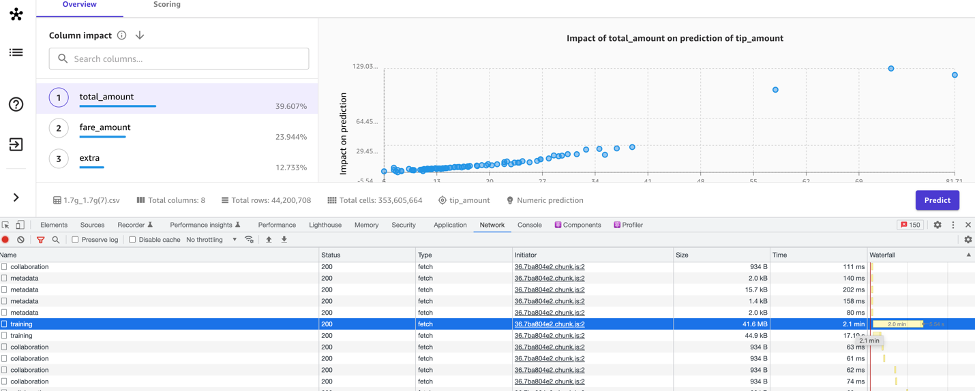The height and width of the screenshot is (391, 977).
Task: Toggle the device toolbar icon in DevTools
Action: click(21, 225)
